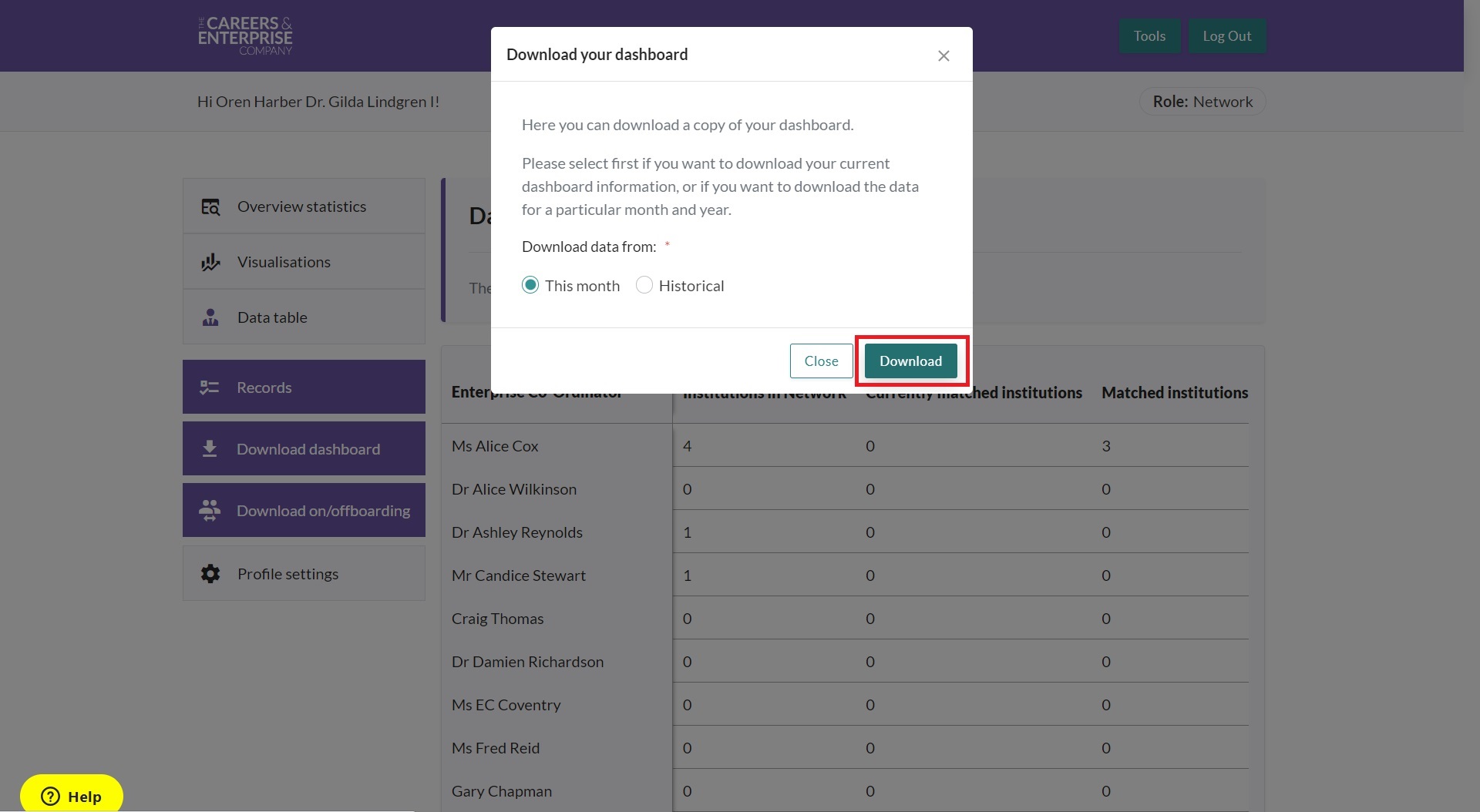Click the Overview statistics icon
Screen dimensions: 1480x812
pos(210,206)
